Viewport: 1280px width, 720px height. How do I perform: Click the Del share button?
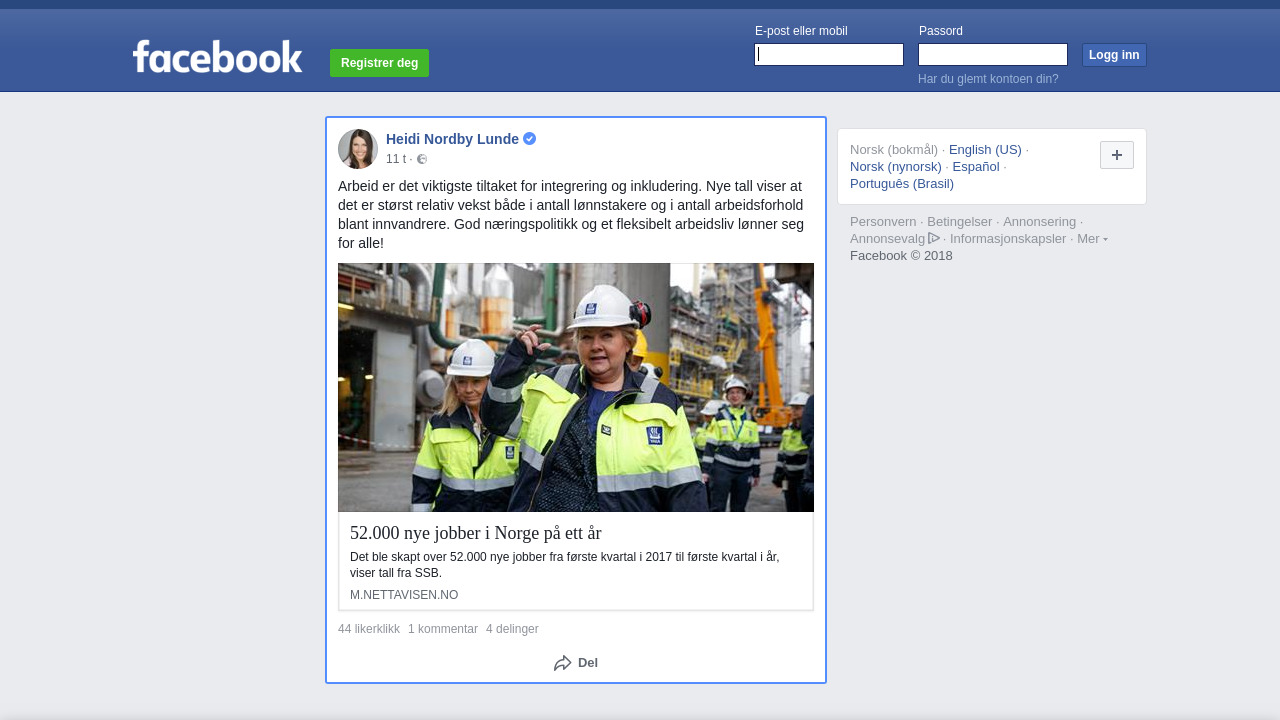[576, 663]
